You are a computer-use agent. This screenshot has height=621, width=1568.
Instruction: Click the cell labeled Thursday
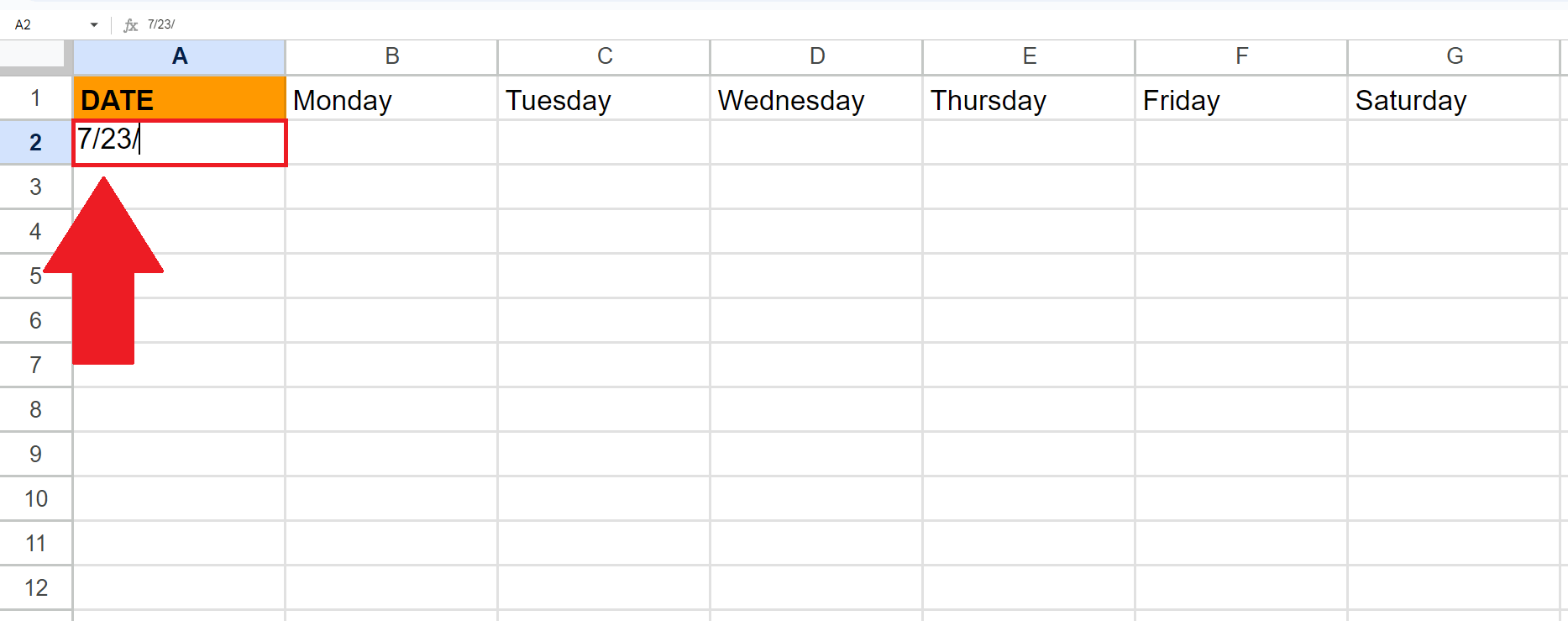tap(1029, 100)
